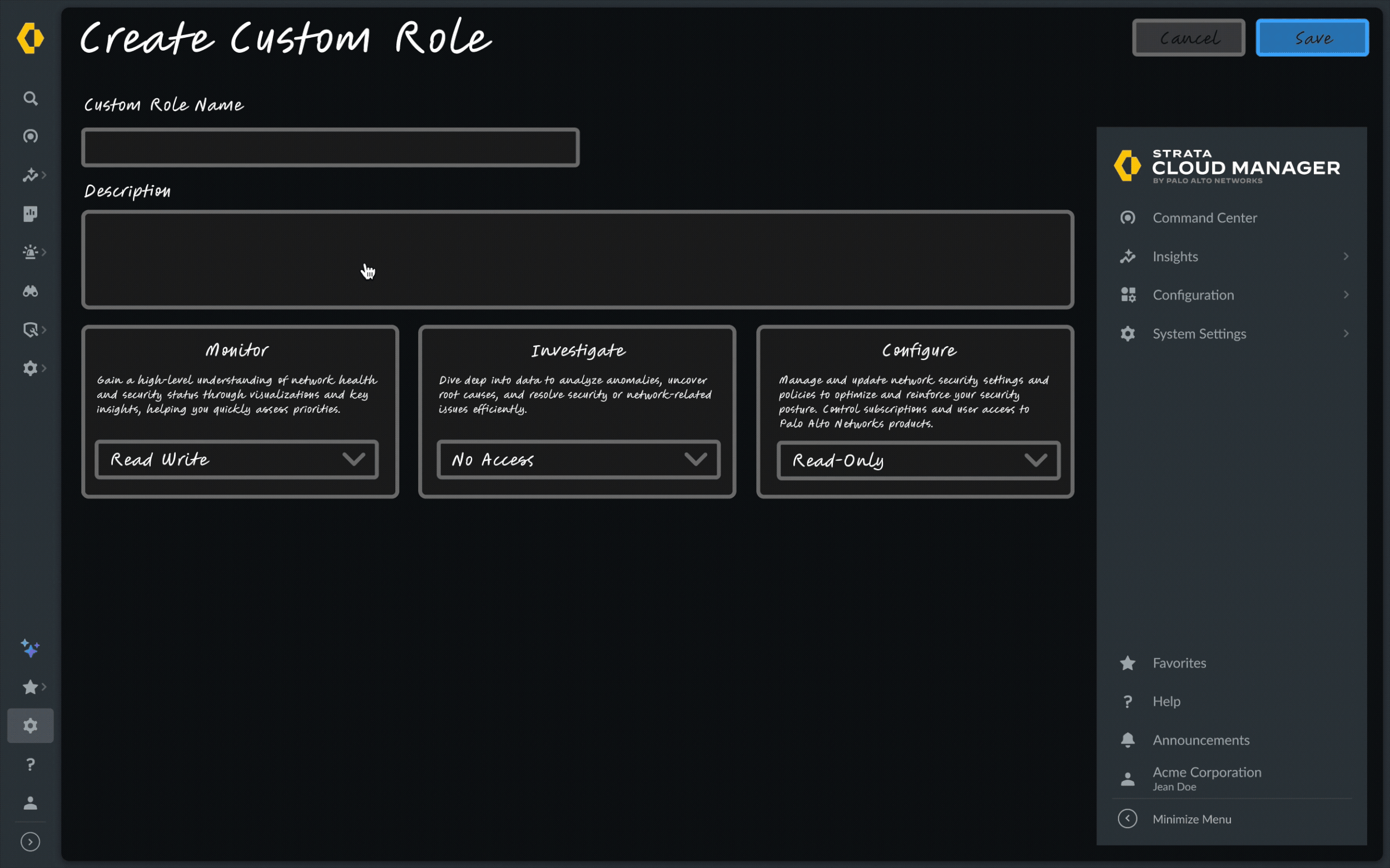Click the question mark help icon in the left rail
This screenshot has height=868, width=1390.
(x=31, y=764)
